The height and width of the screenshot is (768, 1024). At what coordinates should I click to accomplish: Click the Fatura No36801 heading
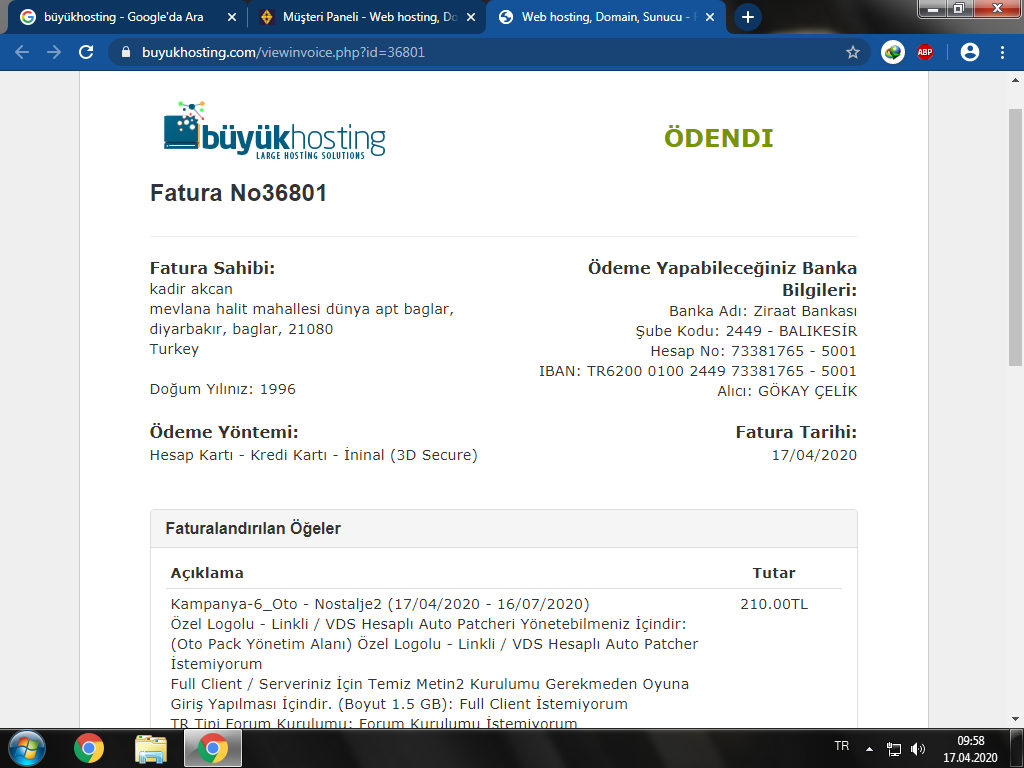[x=238, y=193]
